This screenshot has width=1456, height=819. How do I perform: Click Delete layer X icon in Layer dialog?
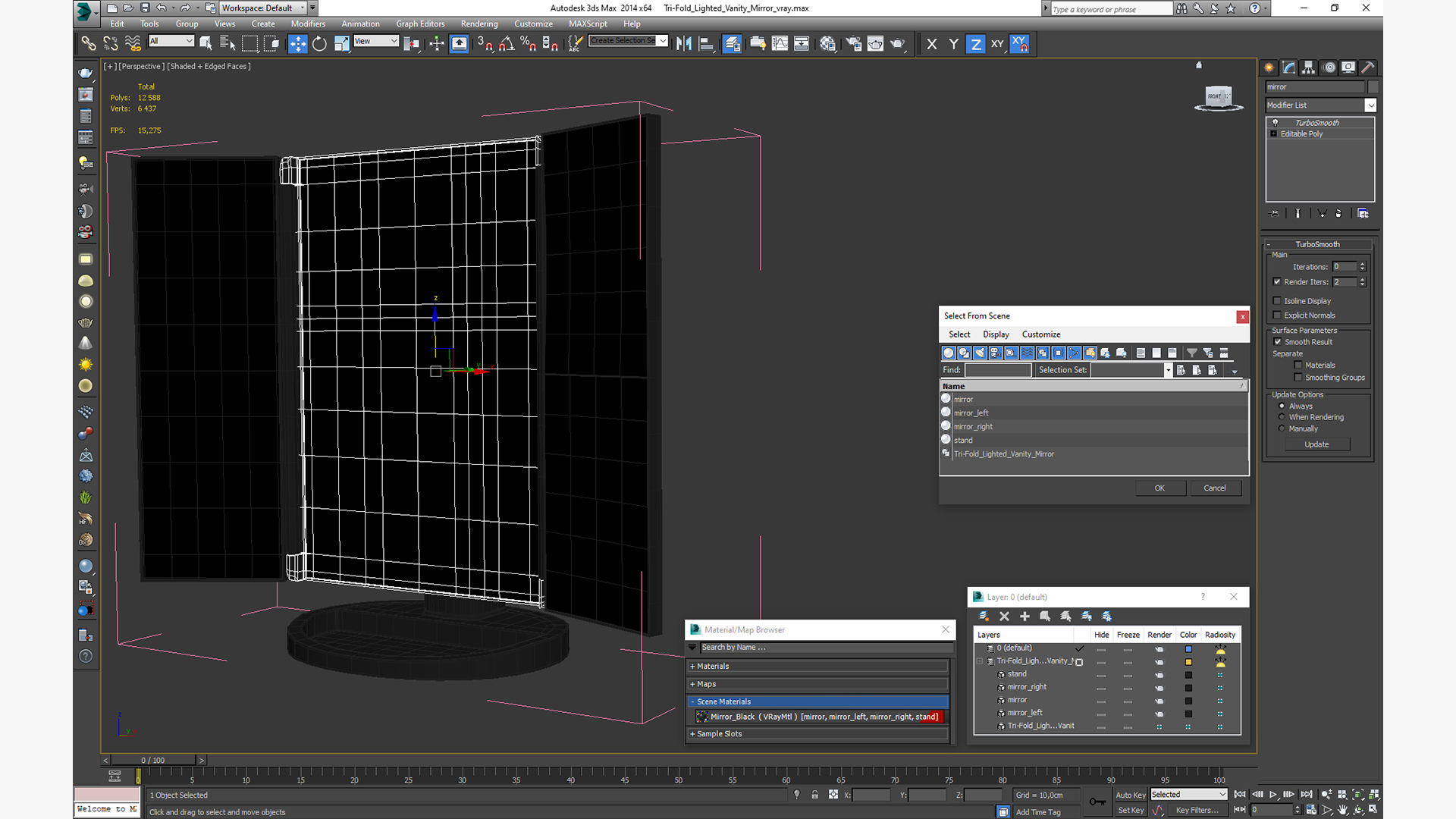(1004, 617)
